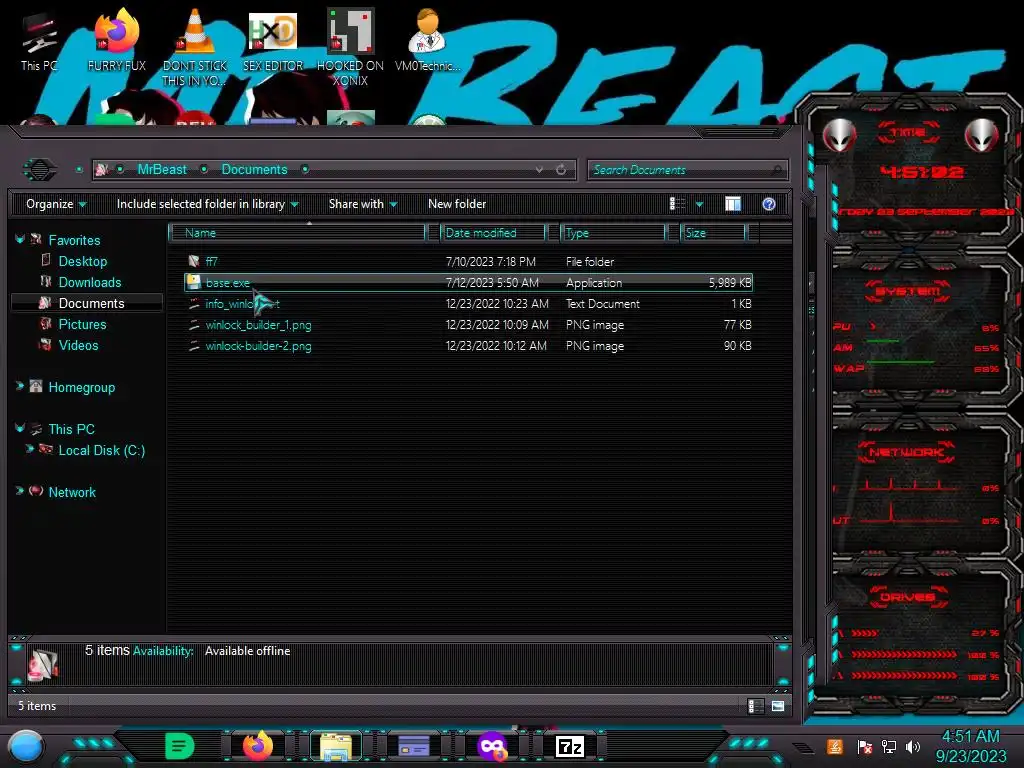Open the VLC cone desktop shortcut
The image size is (1024, 768).
[x=195, y=47]
